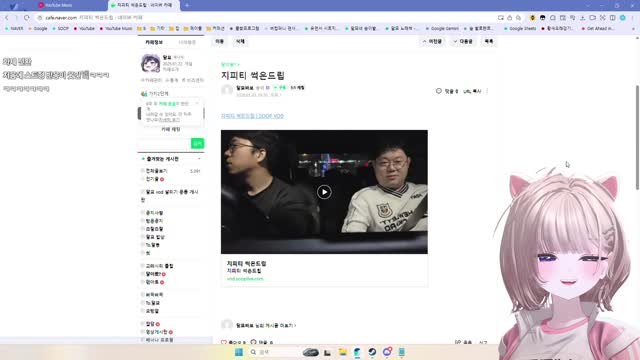Click the cafe search input field
This screenshot has width=640, height=360.
click(x=165, y=143)
